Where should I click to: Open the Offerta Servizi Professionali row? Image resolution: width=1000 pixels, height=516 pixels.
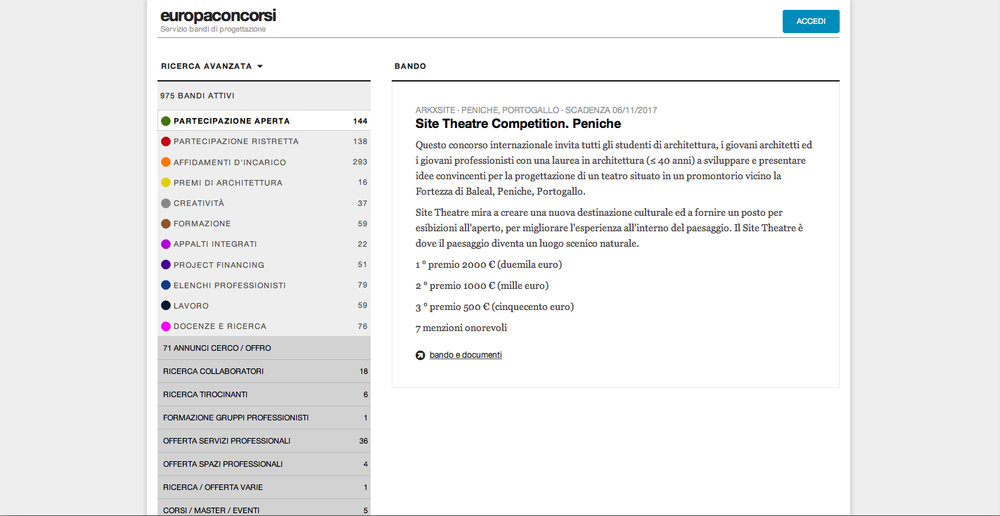226,441
